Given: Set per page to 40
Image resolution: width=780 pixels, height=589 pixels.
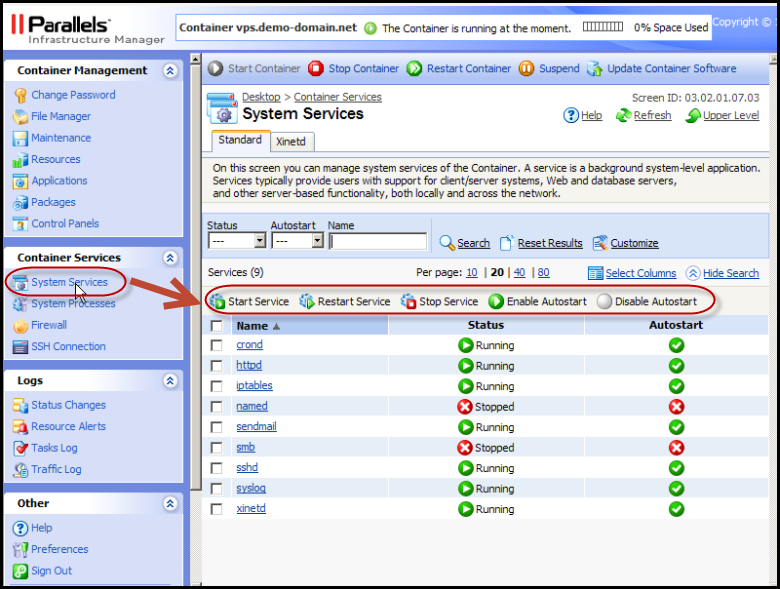Looking at the screenshot, I should [519, 272].
